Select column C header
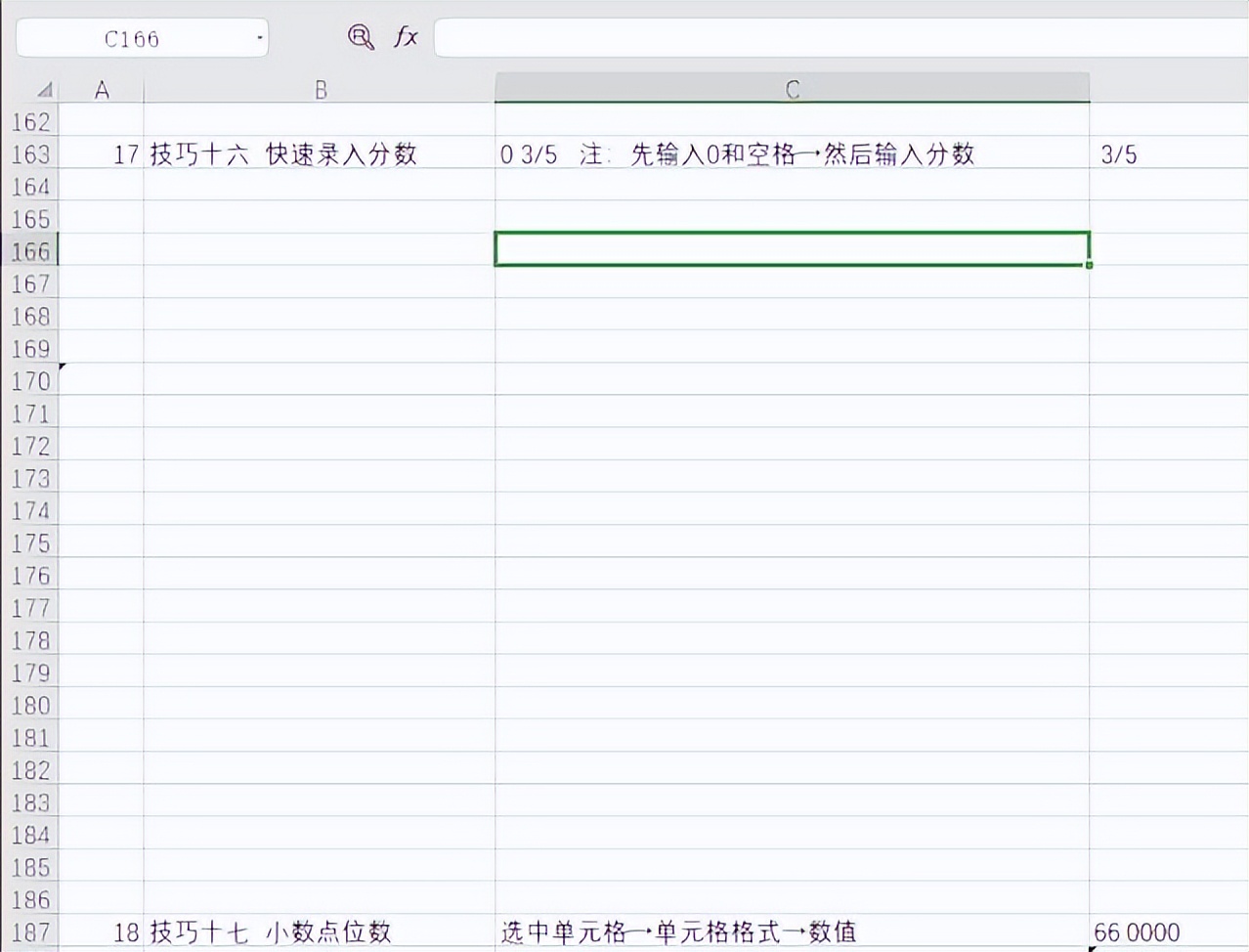 792,89
